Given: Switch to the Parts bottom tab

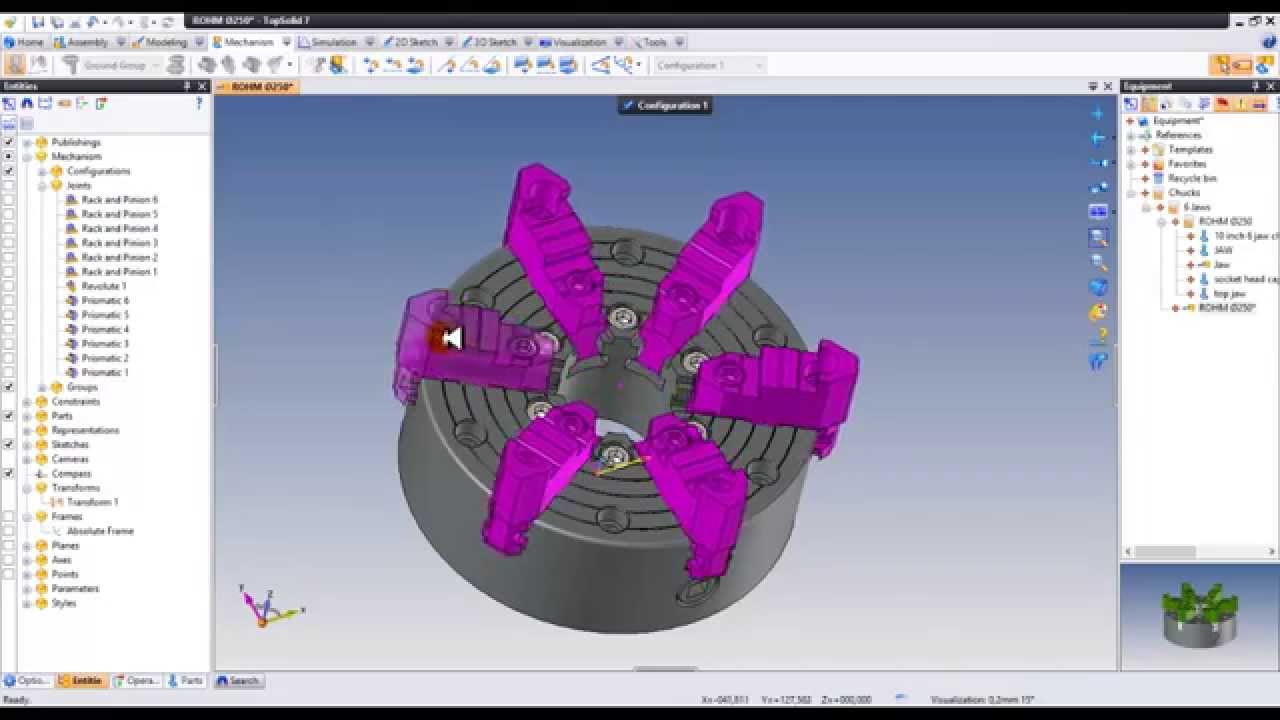Looking at the screenshot, I should point(186,681).
